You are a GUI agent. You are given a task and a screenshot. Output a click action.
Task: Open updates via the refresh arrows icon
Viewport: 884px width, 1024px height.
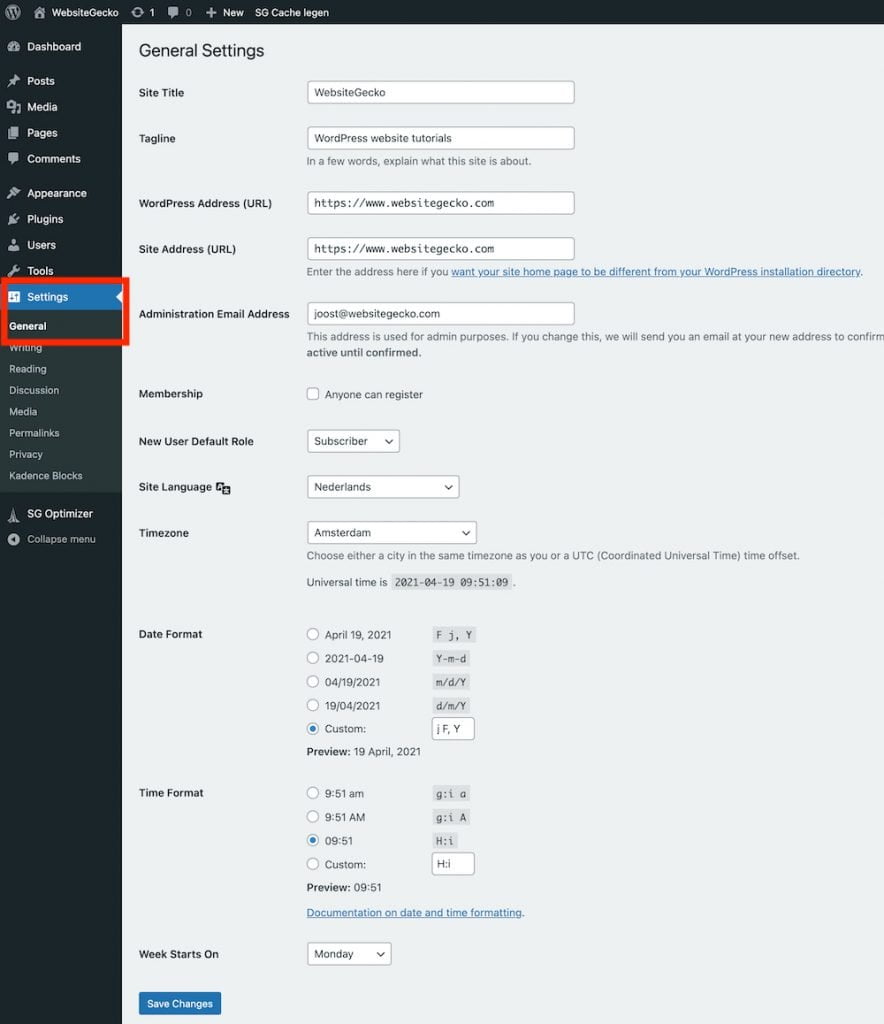(140, 12)
